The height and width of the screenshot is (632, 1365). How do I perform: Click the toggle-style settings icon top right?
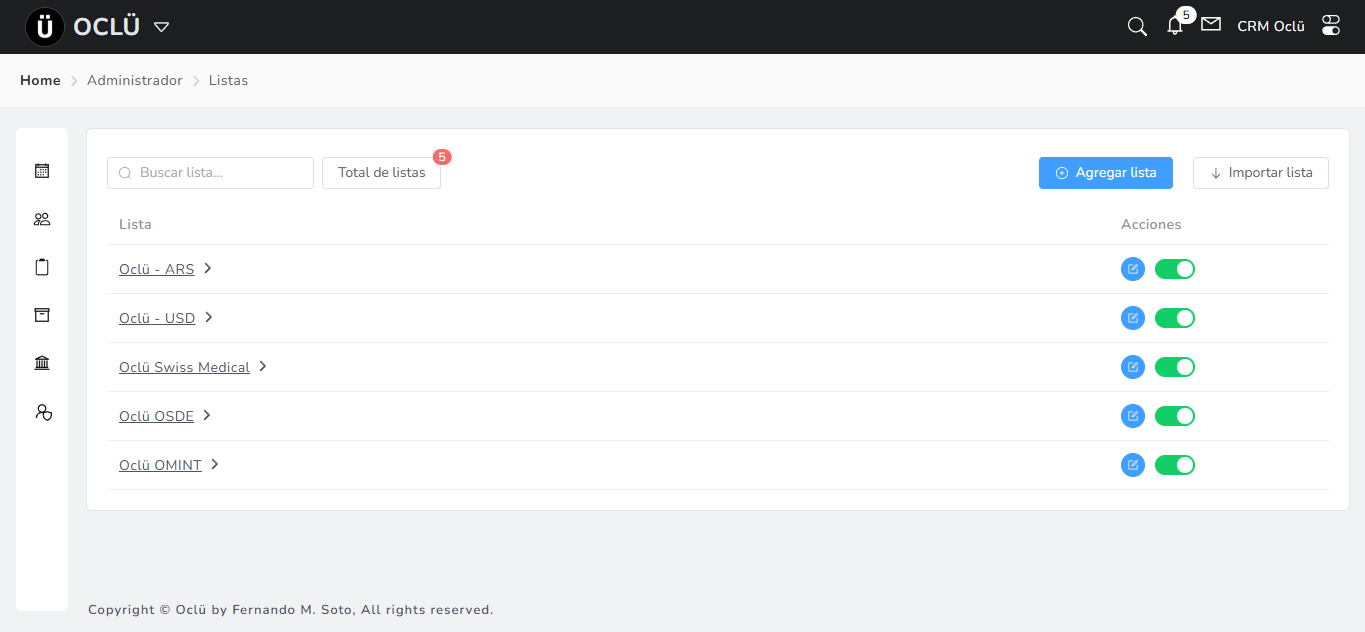[1331, 26]
